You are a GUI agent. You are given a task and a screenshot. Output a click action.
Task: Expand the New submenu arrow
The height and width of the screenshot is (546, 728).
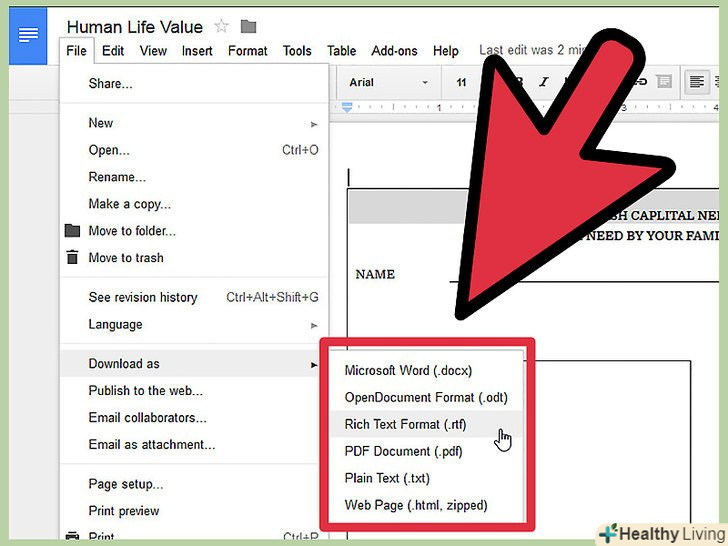click(314, 124)
